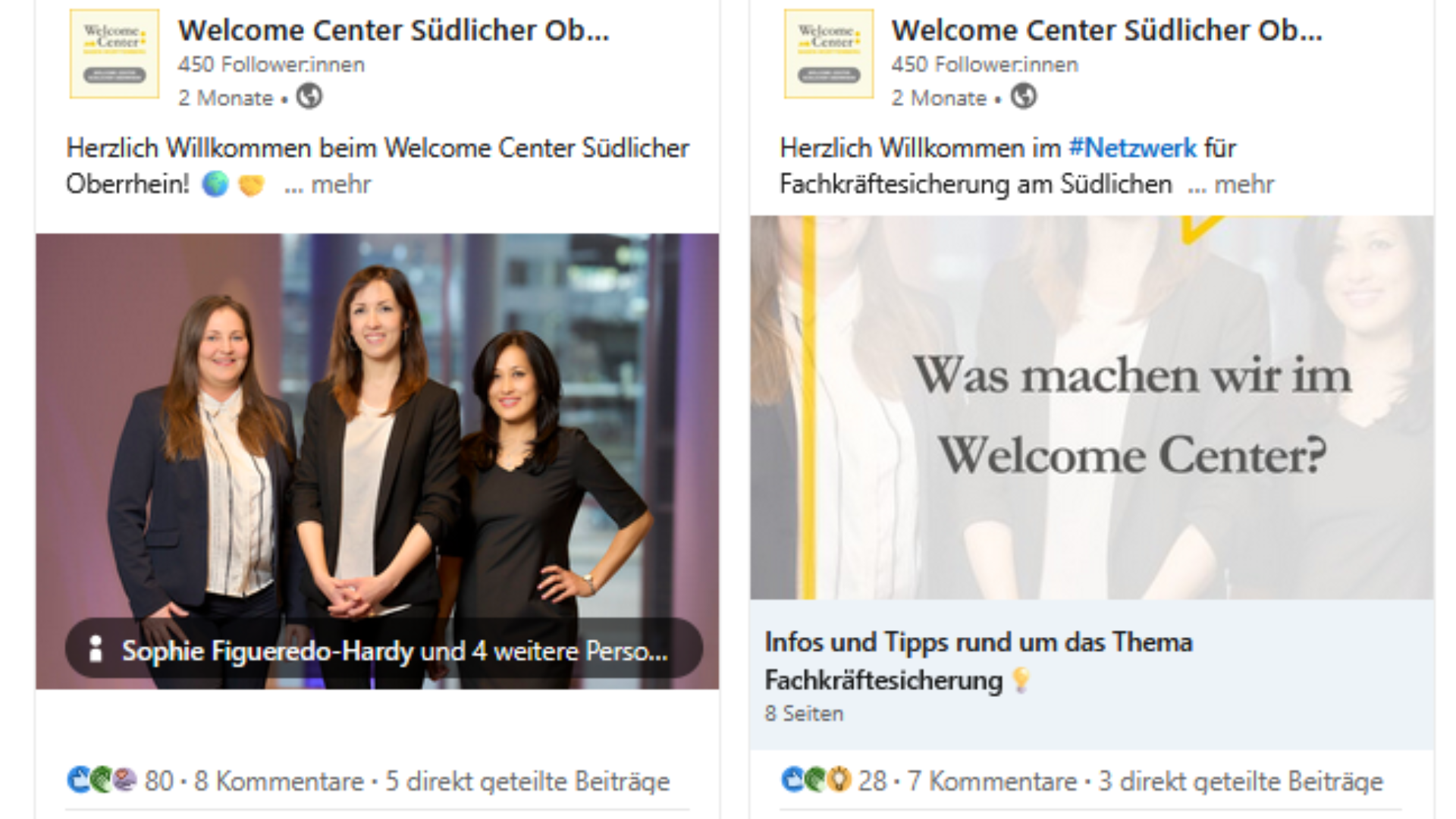The width and height of the screenshot is (1456, 819).
Task: Click the Welcome Center logo on right post
Action: click(828, 54)
